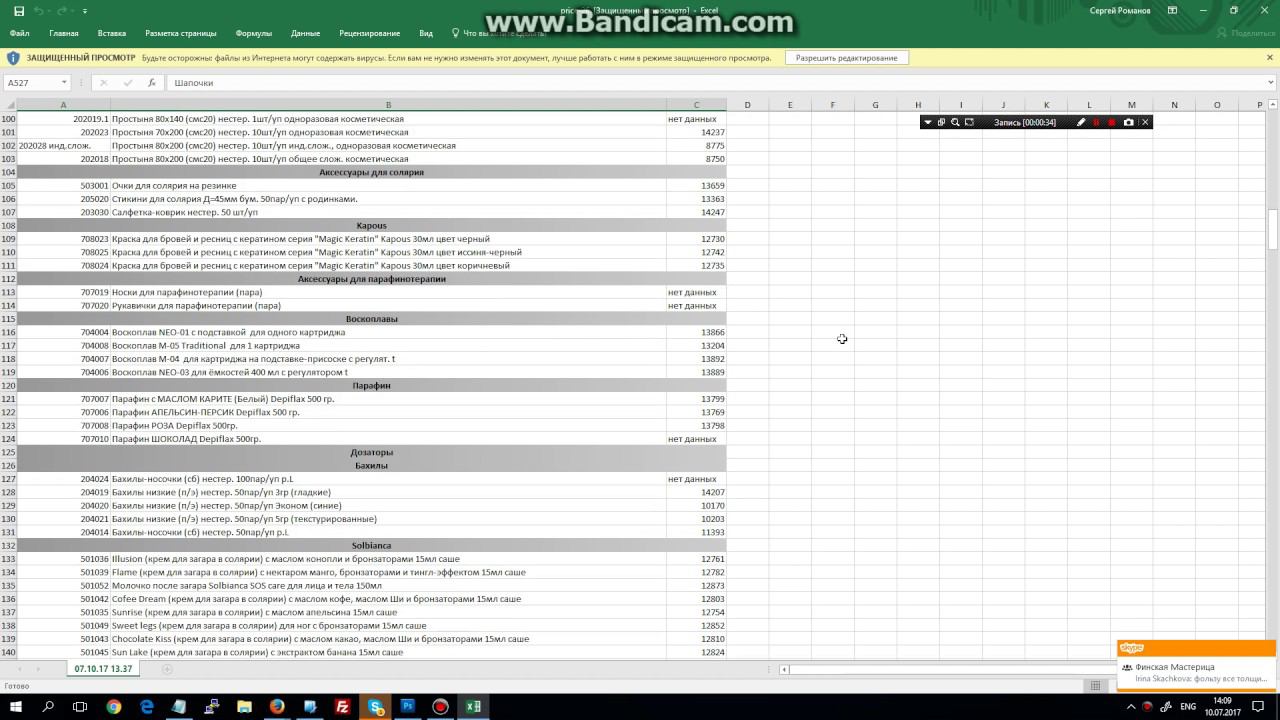Click the Bandicam window-select icon
The width and height of the screenshot is (1280, 720).
(941, 122)
